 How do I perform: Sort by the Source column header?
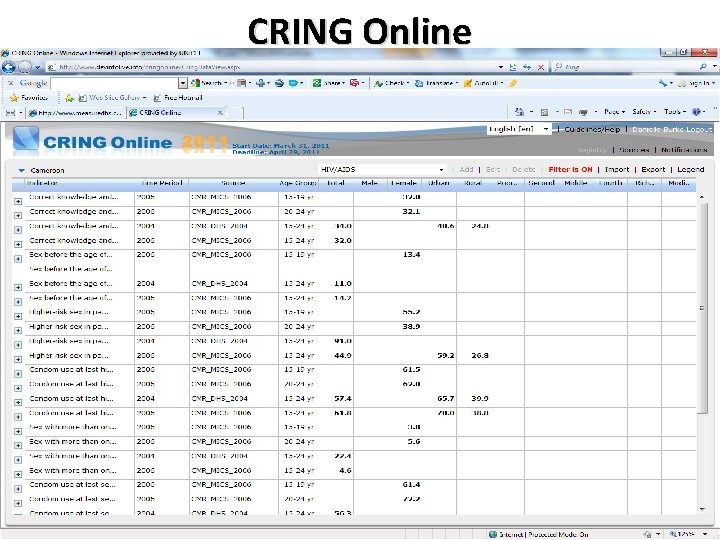coord(233,183)
